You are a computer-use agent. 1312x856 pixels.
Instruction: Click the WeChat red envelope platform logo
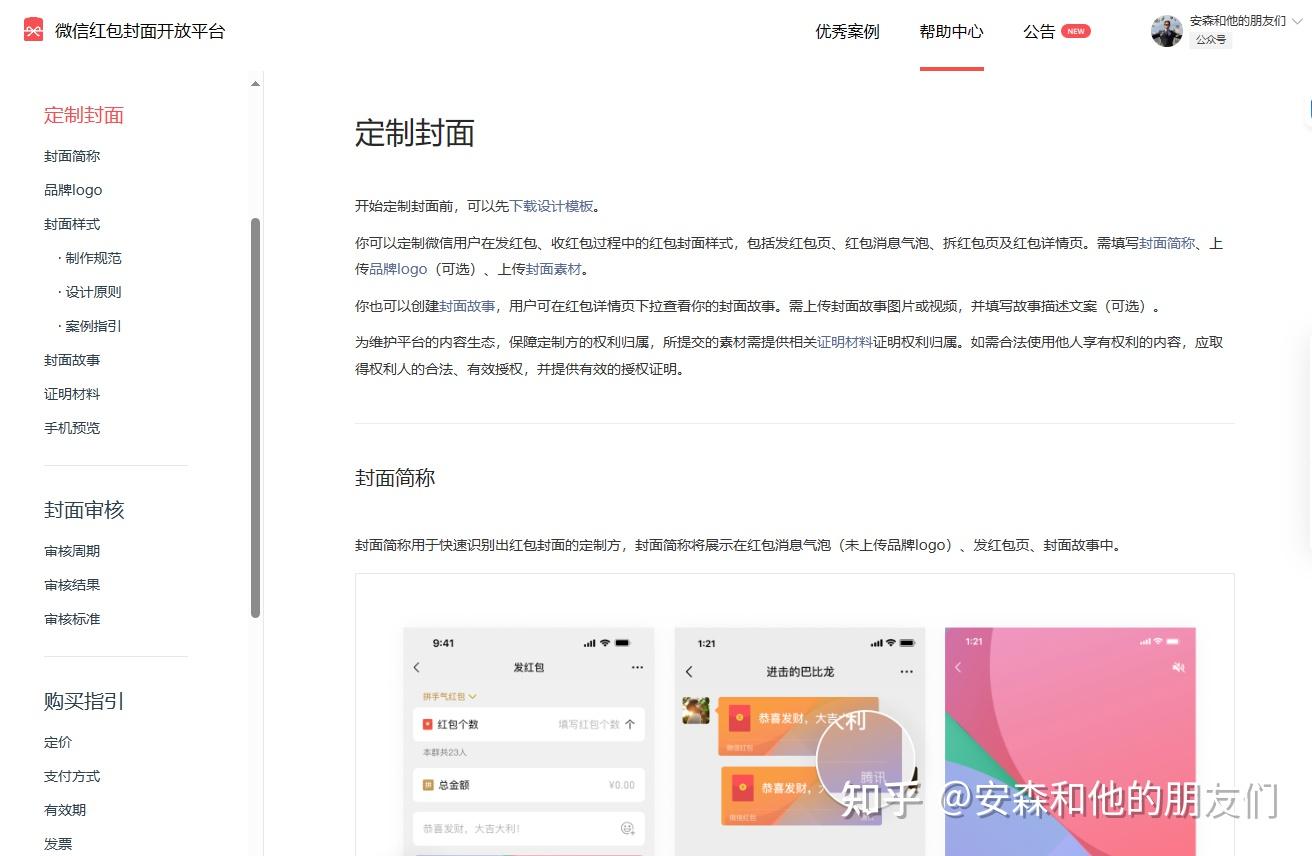click(33, 30)
